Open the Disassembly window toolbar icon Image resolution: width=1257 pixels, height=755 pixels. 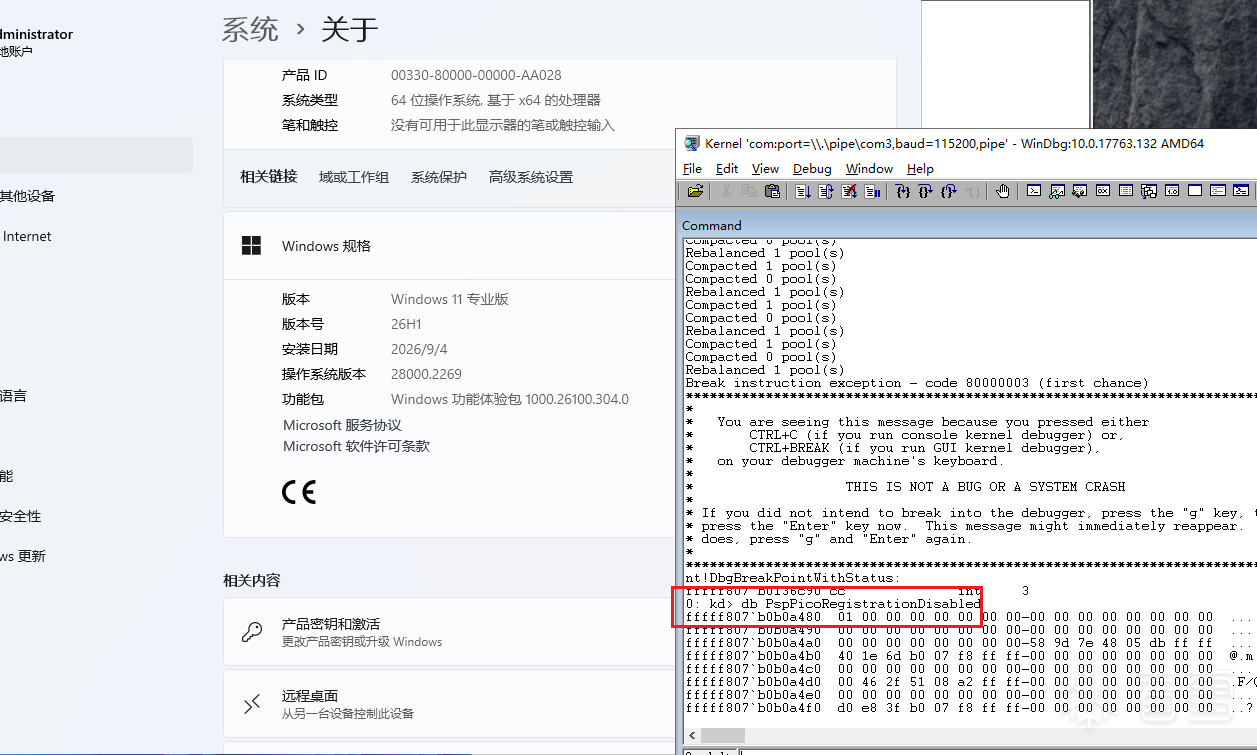pos(1172,191)
